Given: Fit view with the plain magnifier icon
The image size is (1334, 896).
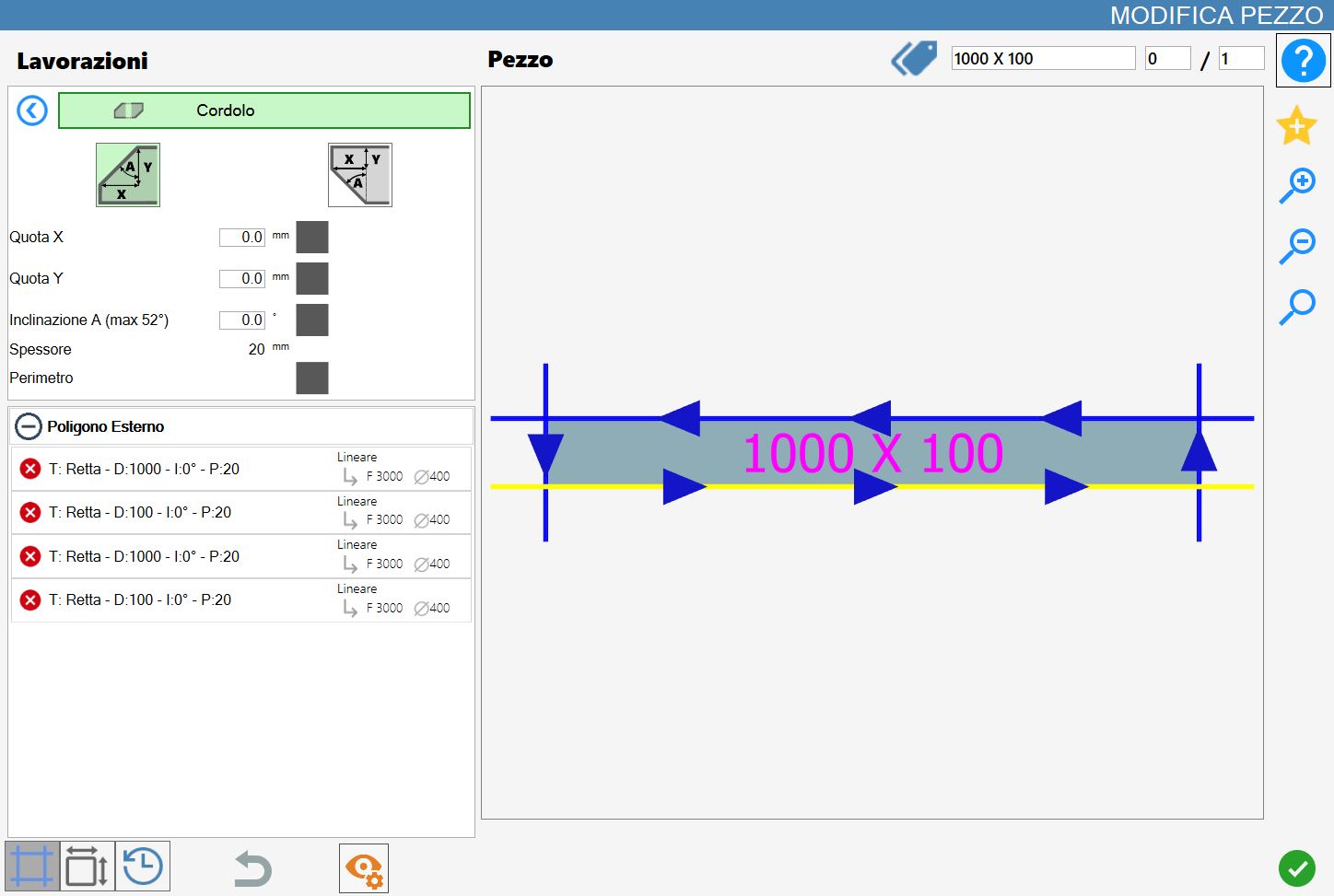Looking at the screenshot, I should [x=1297, y=307].
